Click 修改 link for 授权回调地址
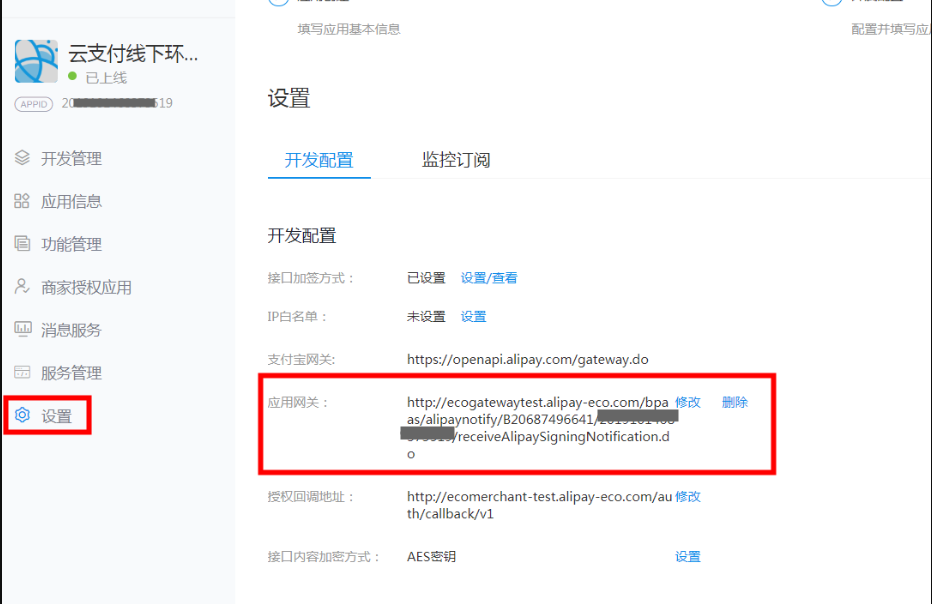 click(688, 496)
